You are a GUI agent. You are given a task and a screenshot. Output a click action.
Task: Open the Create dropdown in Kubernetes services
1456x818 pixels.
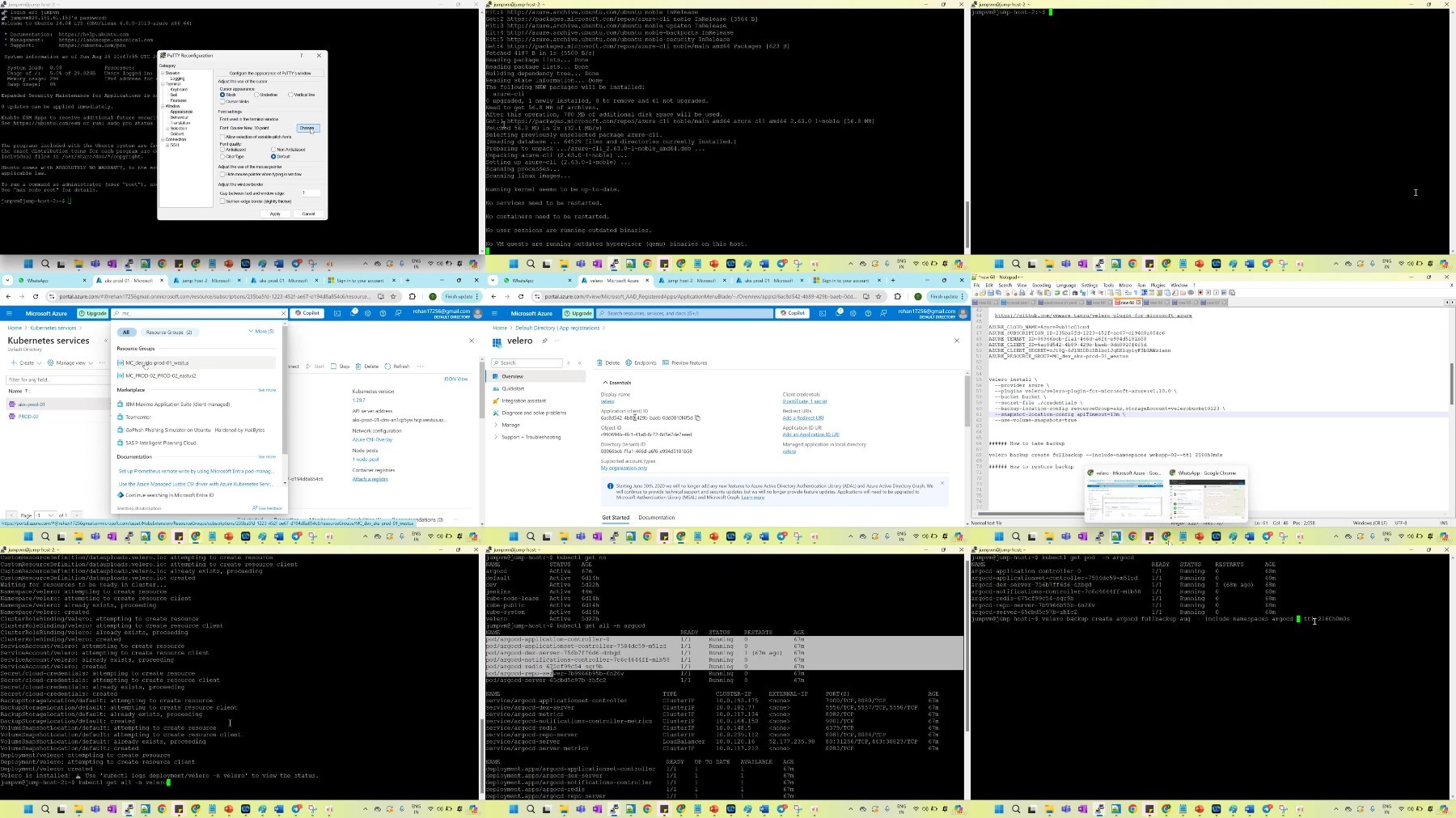pos(25,362)
